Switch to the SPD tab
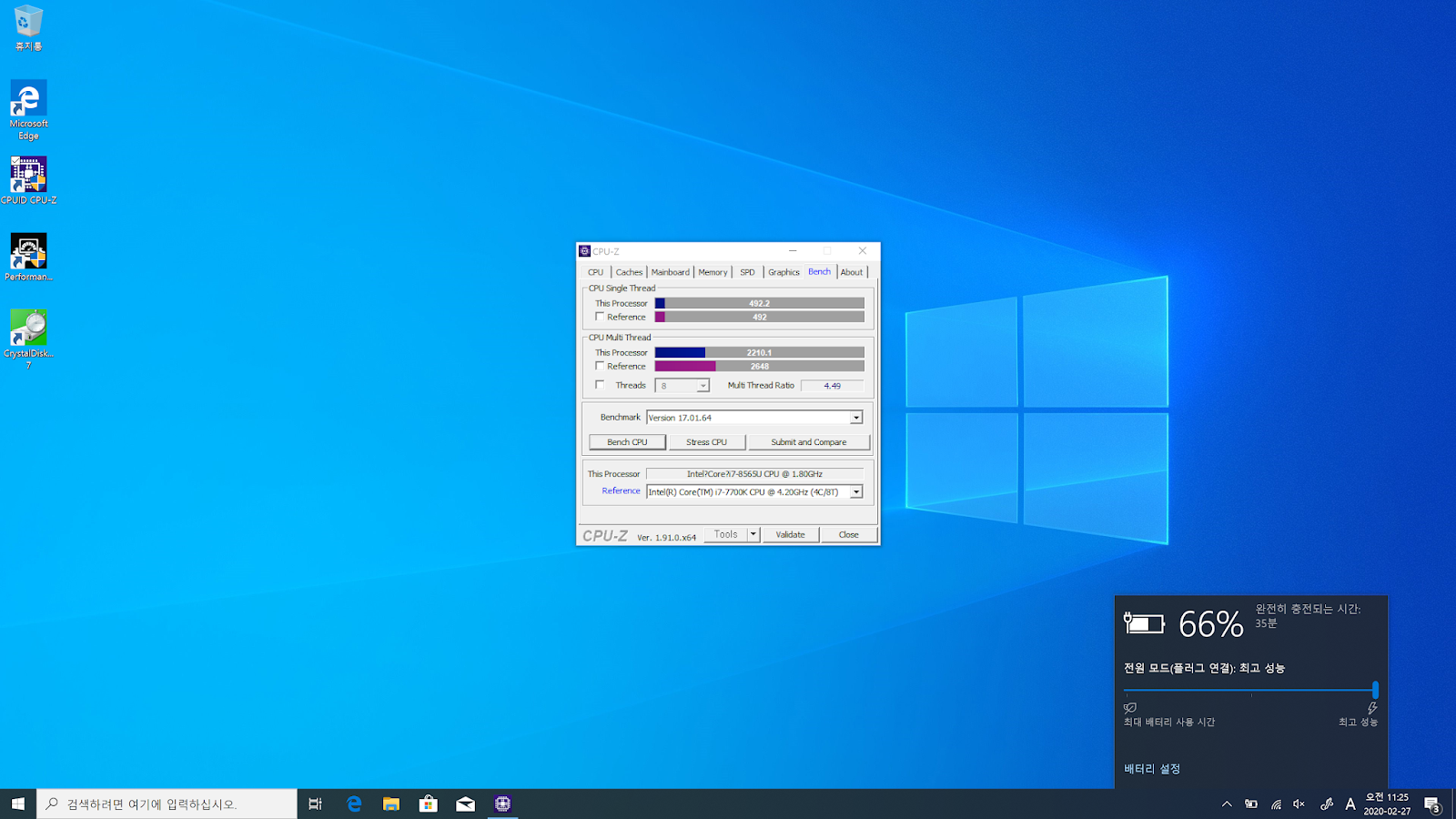This screenshot has height=819, width=1456. coord(747,272)
